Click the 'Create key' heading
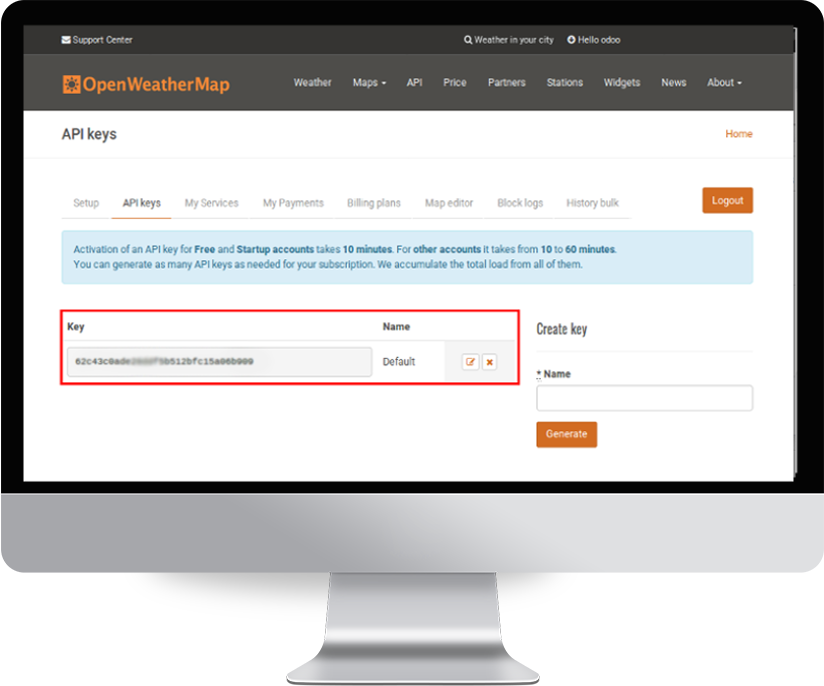The width and height of the screenshot is (824, 686). pyautogui.click(x=562, y=329)
